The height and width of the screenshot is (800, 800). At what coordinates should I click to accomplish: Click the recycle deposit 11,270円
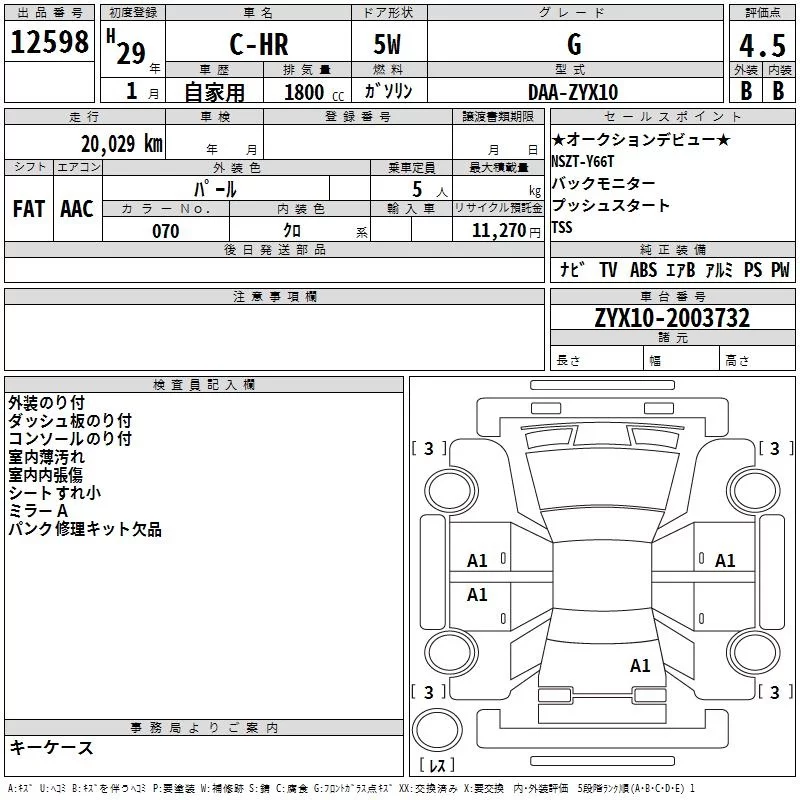point(506,231)
